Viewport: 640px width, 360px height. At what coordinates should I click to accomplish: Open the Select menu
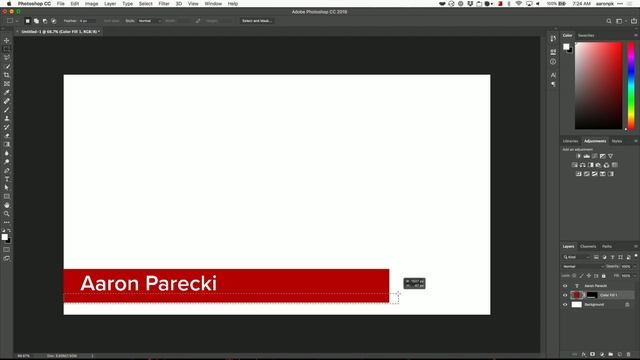coord(145,4)
